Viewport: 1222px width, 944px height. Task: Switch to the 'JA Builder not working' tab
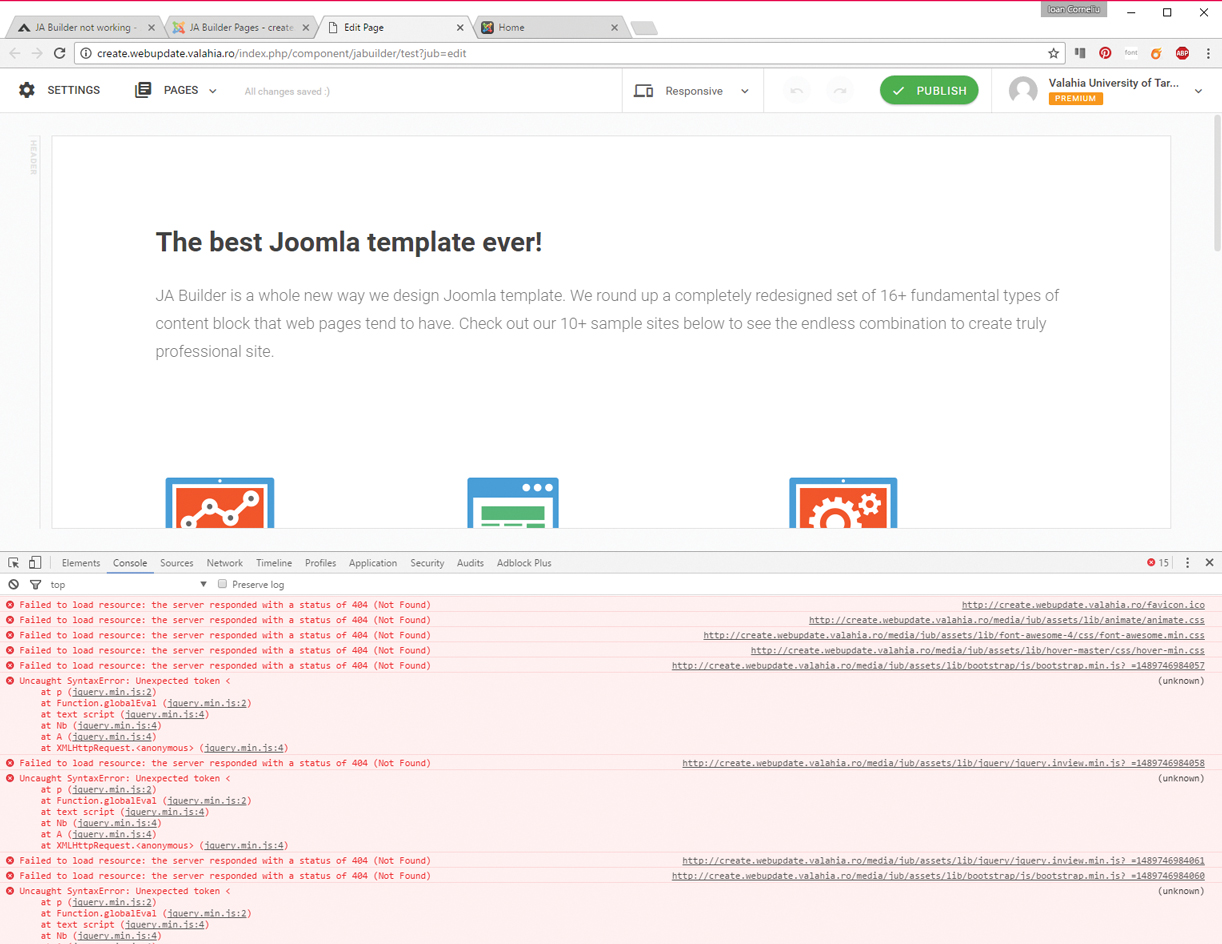click(86, 28)
